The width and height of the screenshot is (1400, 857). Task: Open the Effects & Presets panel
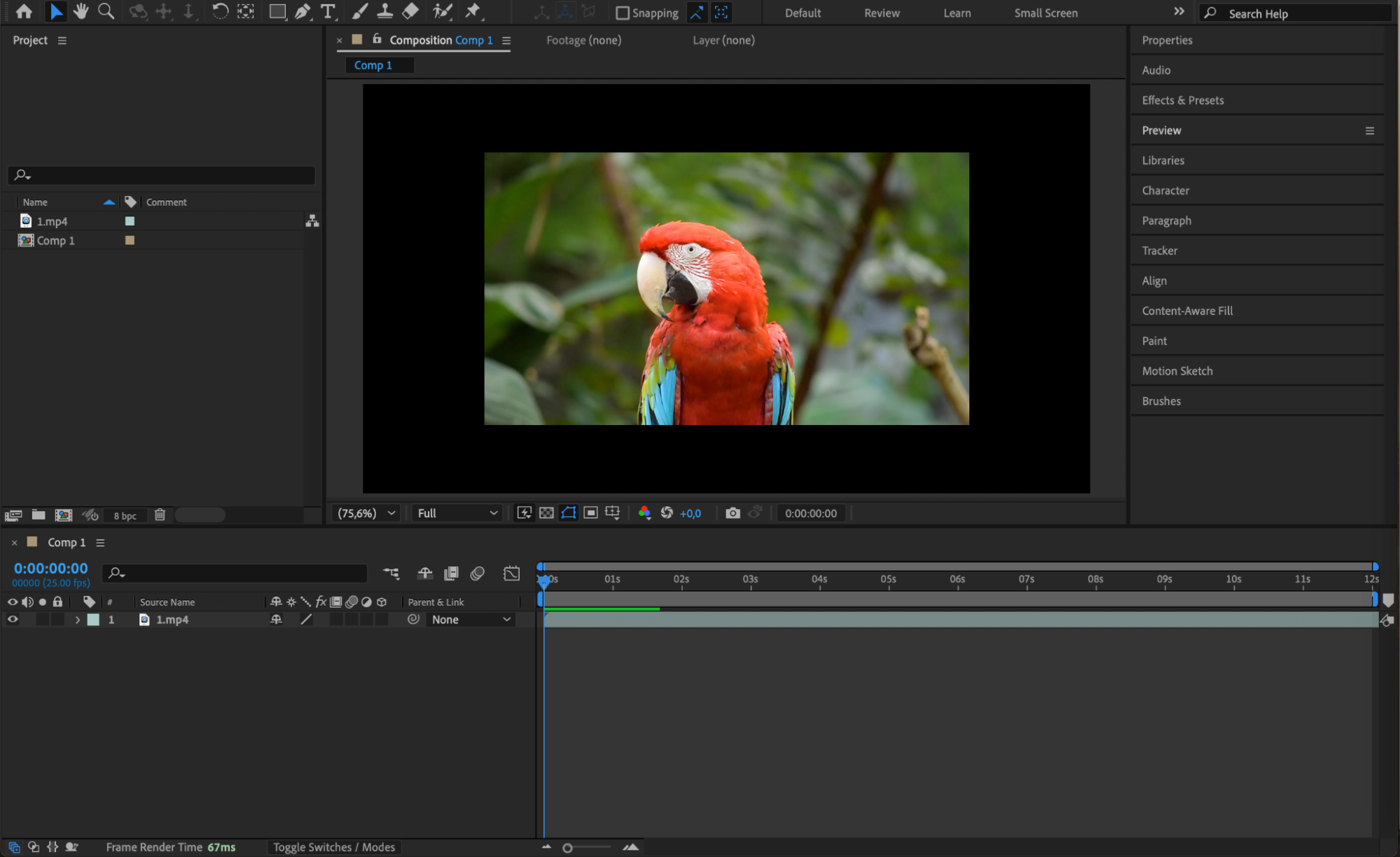1182,100
